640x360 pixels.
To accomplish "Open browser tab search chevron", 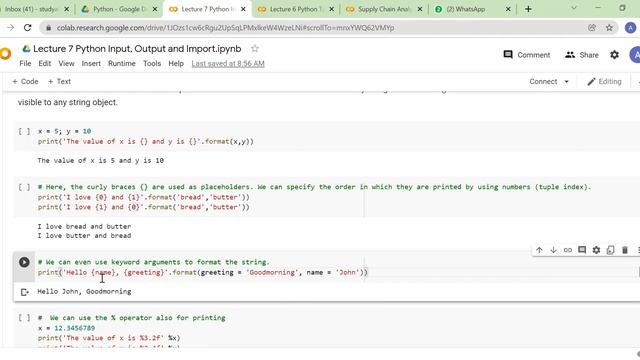I will [573, 8].
